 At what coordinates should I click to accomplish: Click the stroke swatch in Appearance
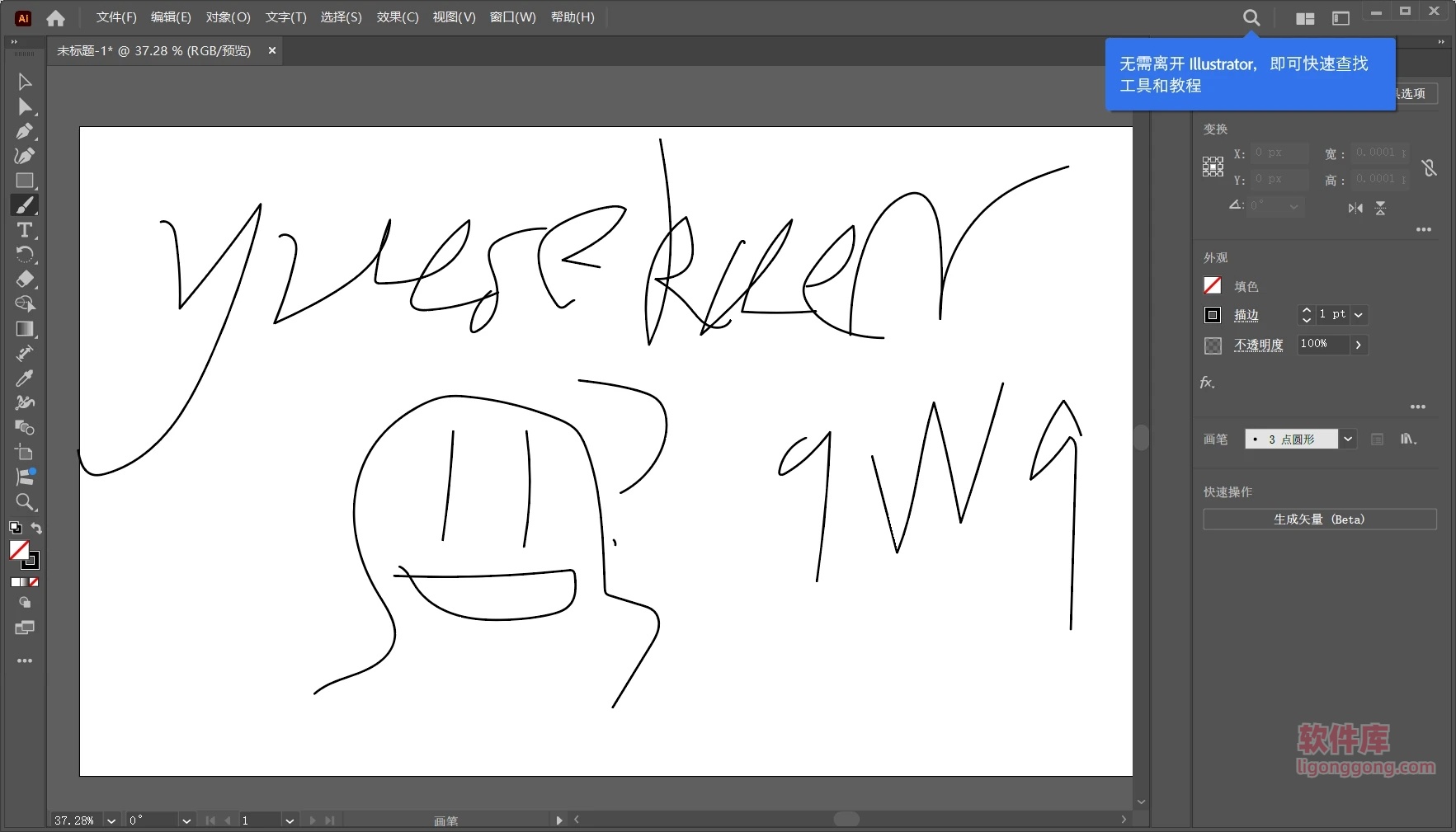(x=1212, y=315)
